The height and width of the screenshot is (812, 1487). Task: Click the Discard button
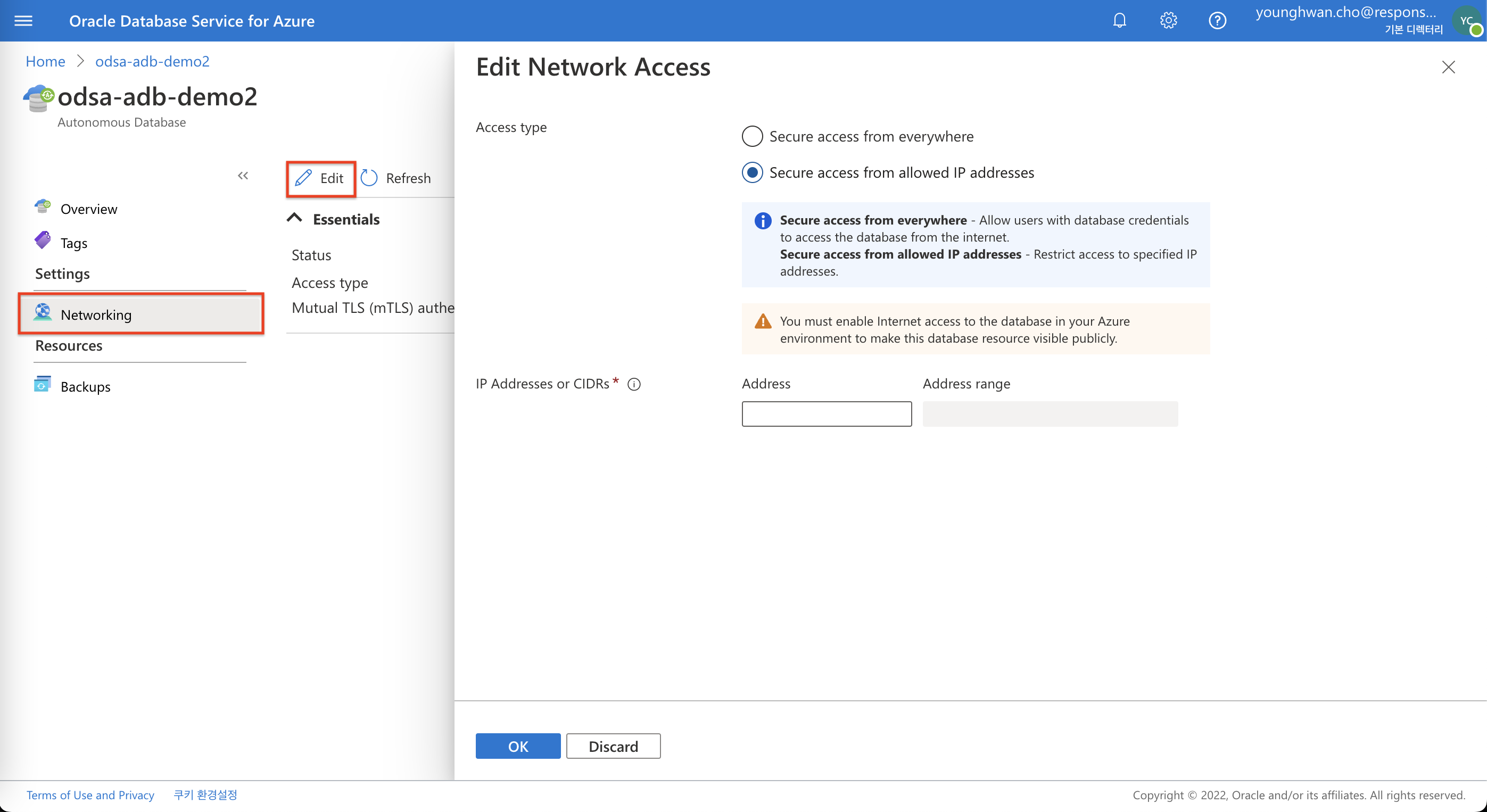tap(613, 747)
